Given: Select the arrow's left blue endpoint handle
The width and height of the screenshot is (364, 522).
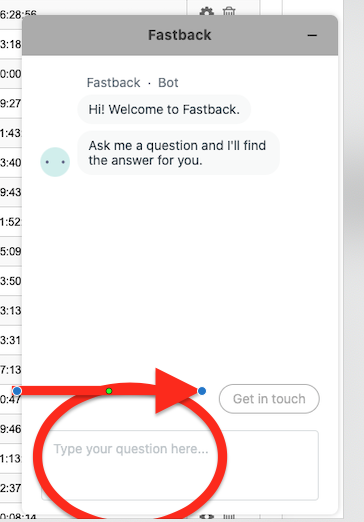Looking at the screenshot, I should (17, 391).
